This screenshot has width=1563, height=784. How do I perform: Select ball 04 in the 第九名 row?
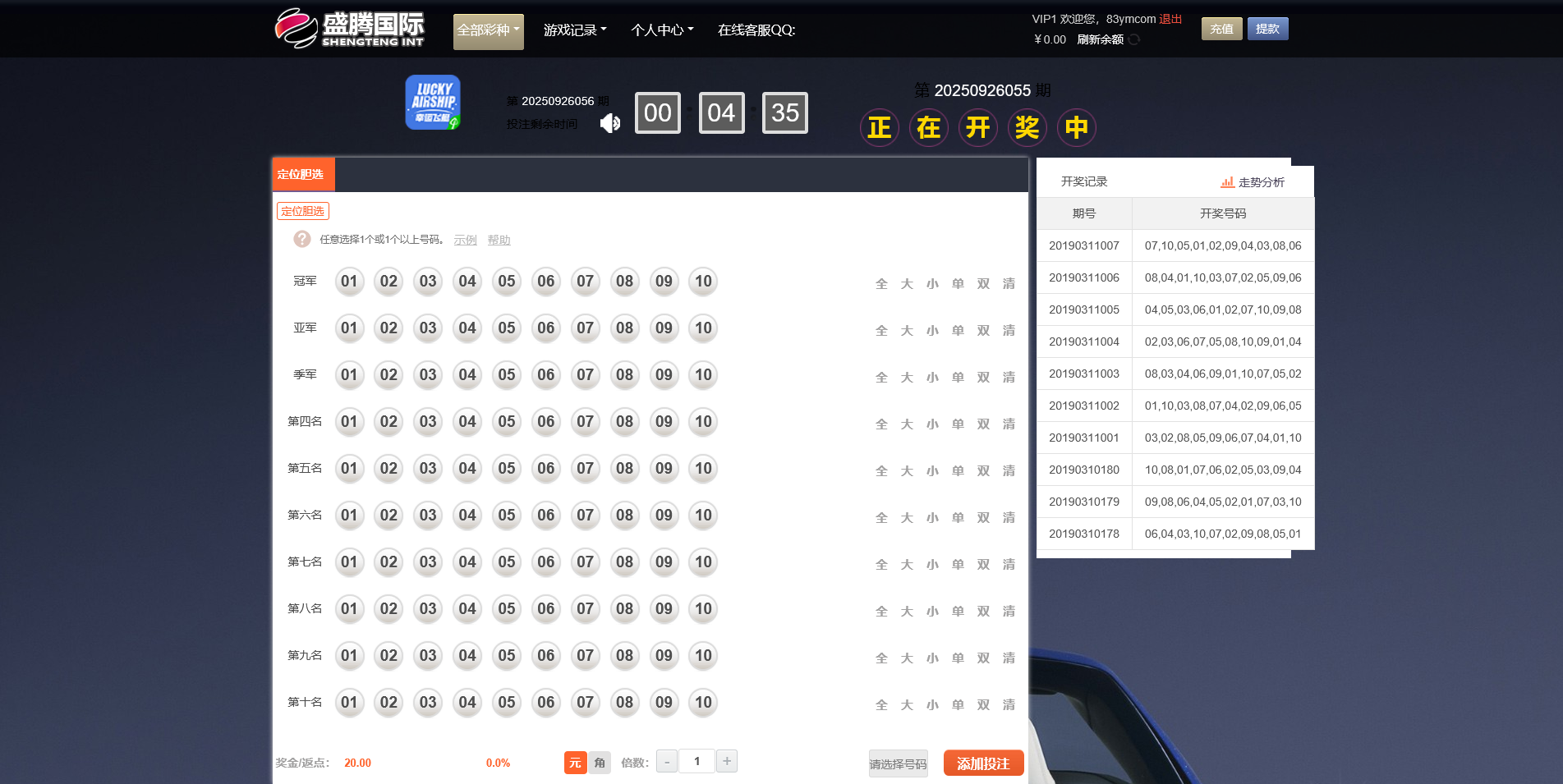467,656
